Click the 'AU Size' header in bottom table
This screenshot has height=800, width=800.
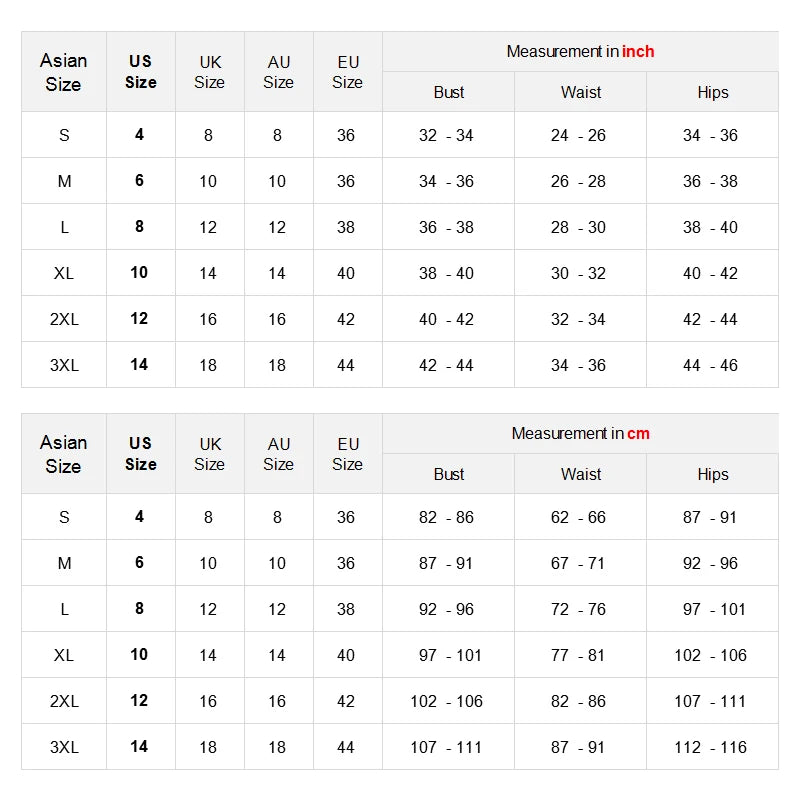point(279,454)
